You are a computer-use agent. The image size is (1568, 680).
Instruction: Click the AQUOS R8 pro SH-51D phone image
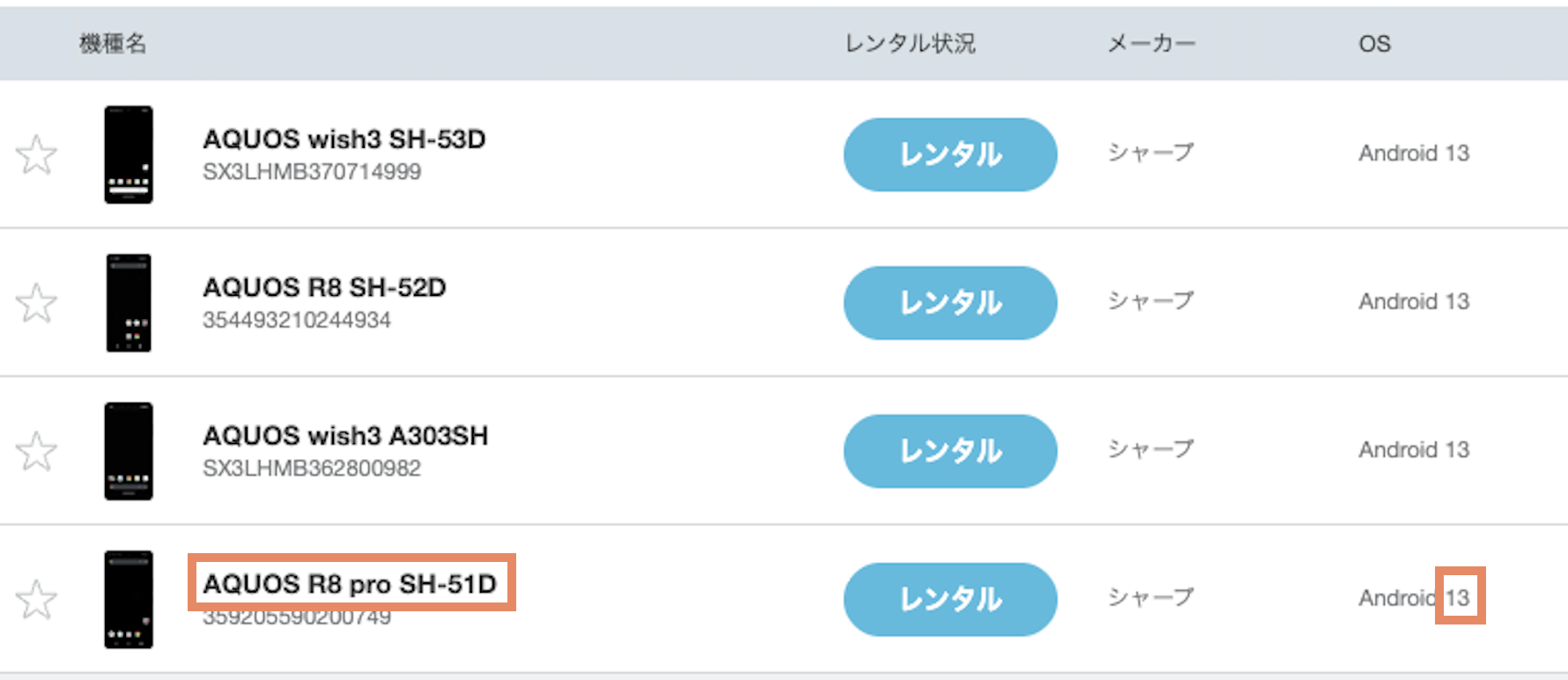point(129,600)
